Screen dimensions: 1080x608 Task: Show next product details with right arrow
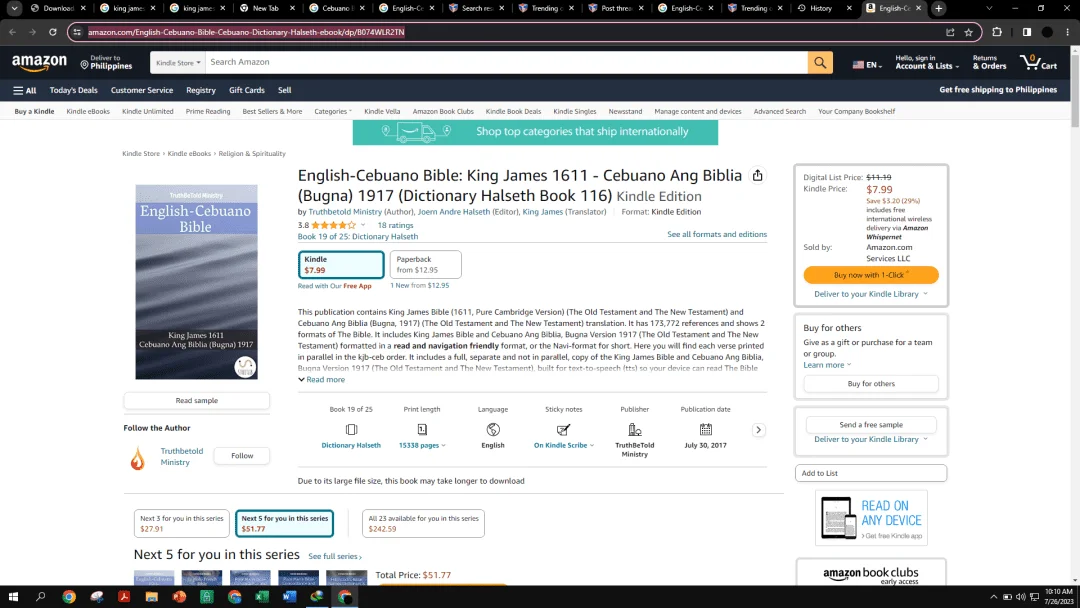pos(758,430)
